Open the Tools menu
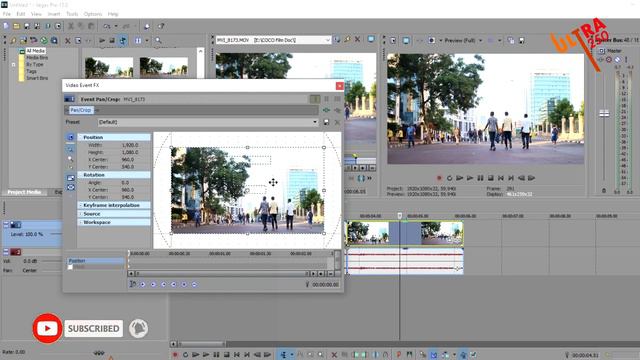Screen dimensions: 640x360 pos(72,14)
